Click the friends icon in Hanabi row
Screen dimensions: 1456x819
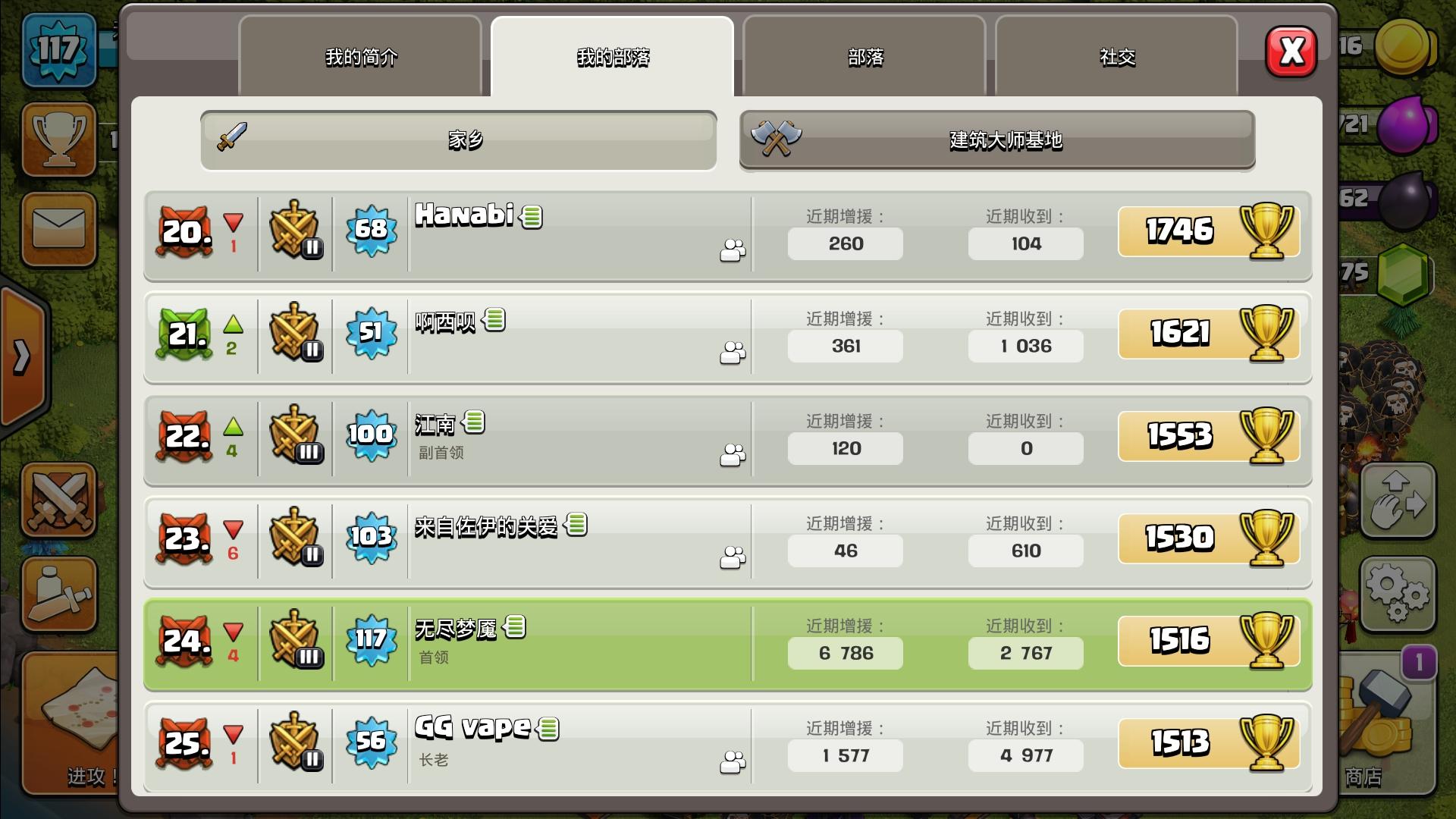pyautogui.click(x=733, y=250)
